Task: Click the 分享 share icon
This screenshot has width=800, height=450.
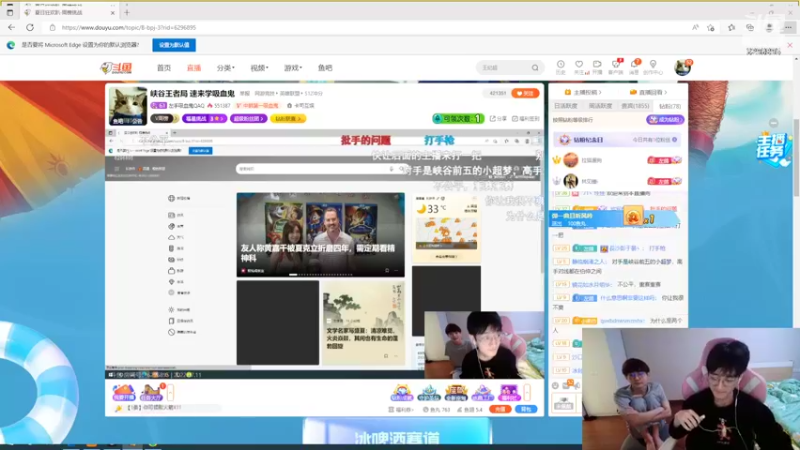Action: point(498,118)
